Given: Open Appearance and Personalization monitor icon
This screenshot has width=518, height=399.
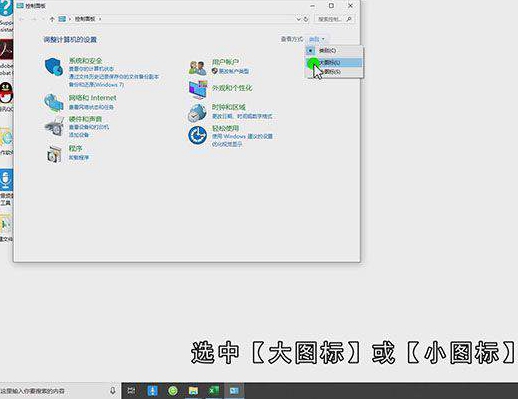Looking at the screenshot, I should coord(198,89).
